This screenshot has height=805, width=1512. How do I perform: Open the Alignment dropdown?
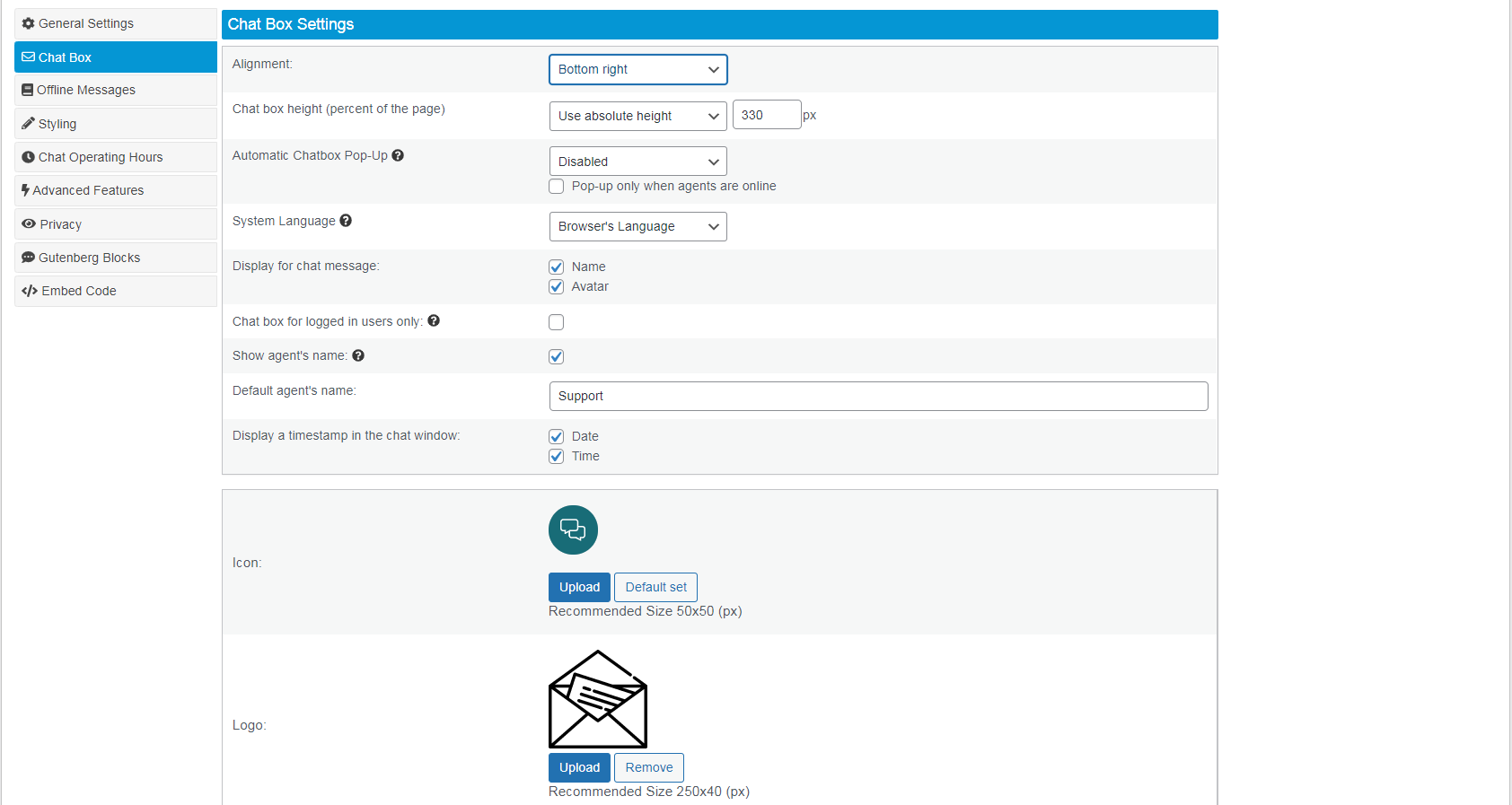pyautogui.click(x=637, y=69)
